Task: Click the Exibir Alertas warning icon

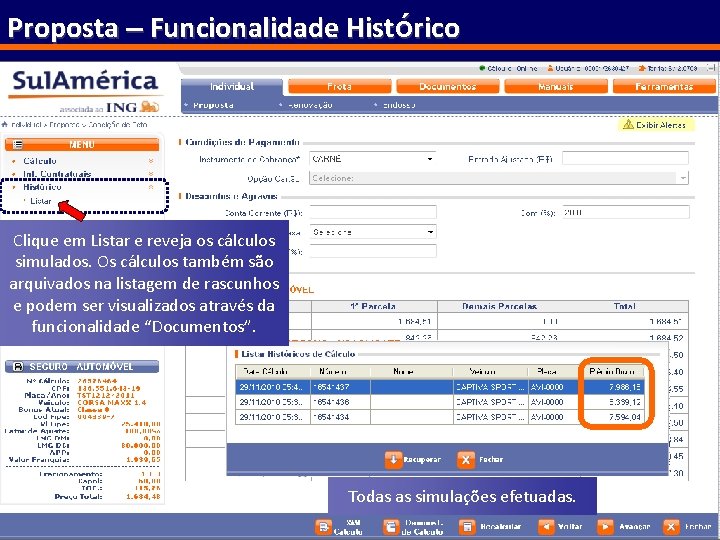Action: pyautogui.click(x=628, y=124)
